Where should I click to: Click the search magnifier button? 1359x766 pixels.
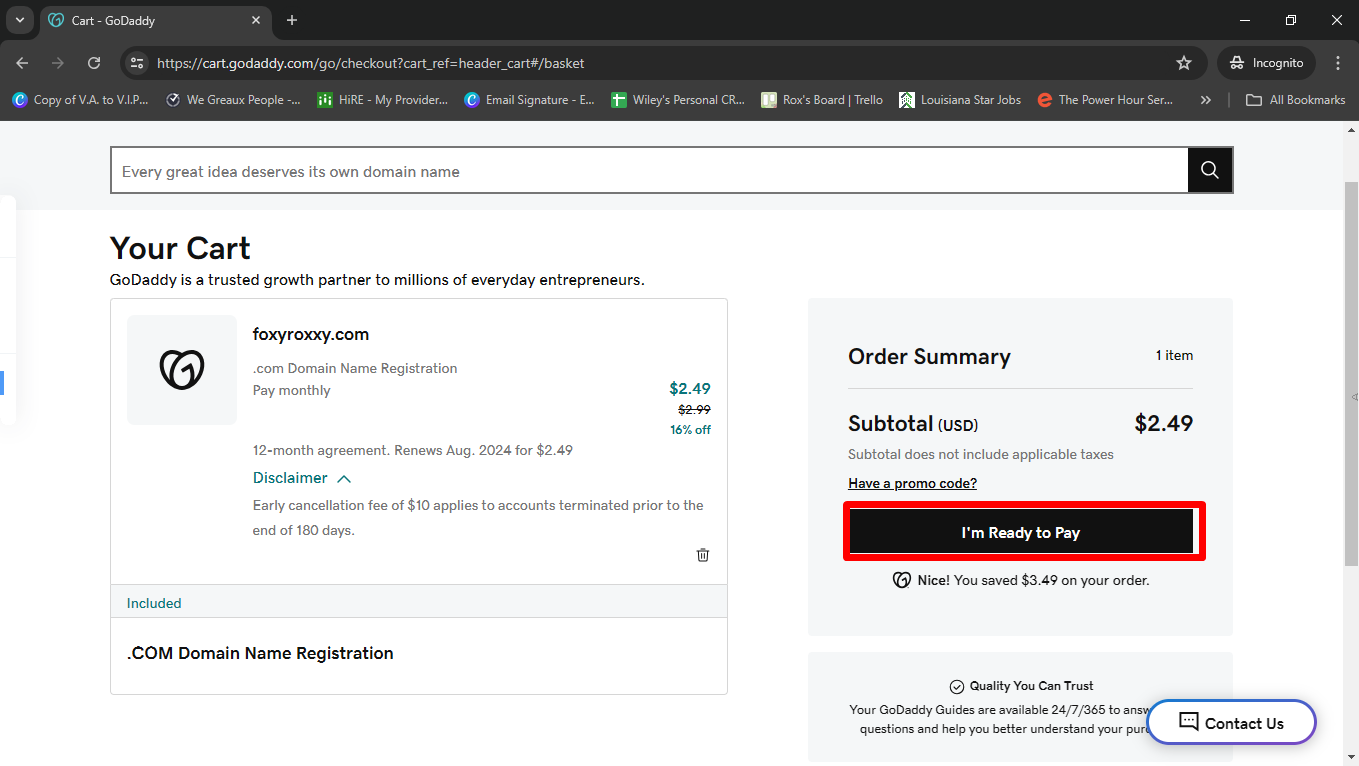(x=1210, y=170)
